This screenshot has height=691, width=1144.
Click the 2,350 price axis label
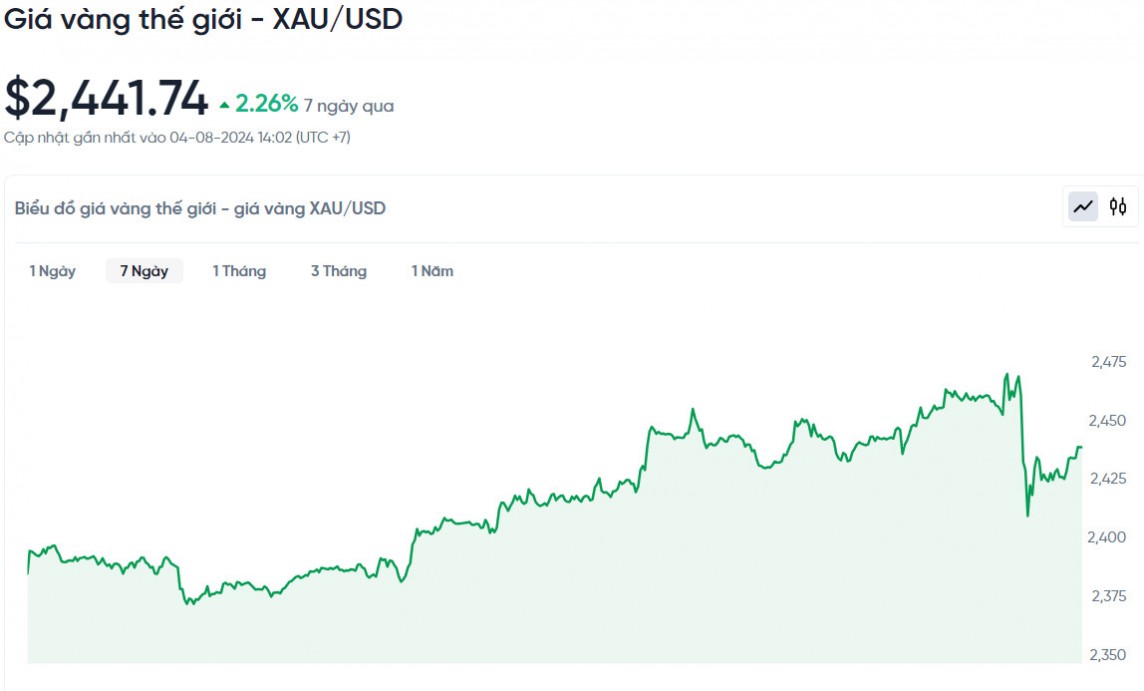coord(1108,655)
